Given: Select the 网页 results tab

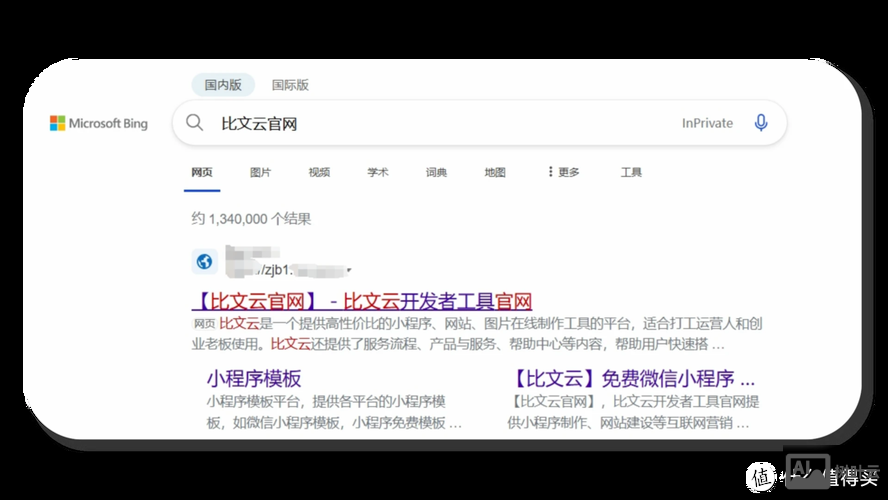Looking at the screenshot, I should (x=202, y=172).
